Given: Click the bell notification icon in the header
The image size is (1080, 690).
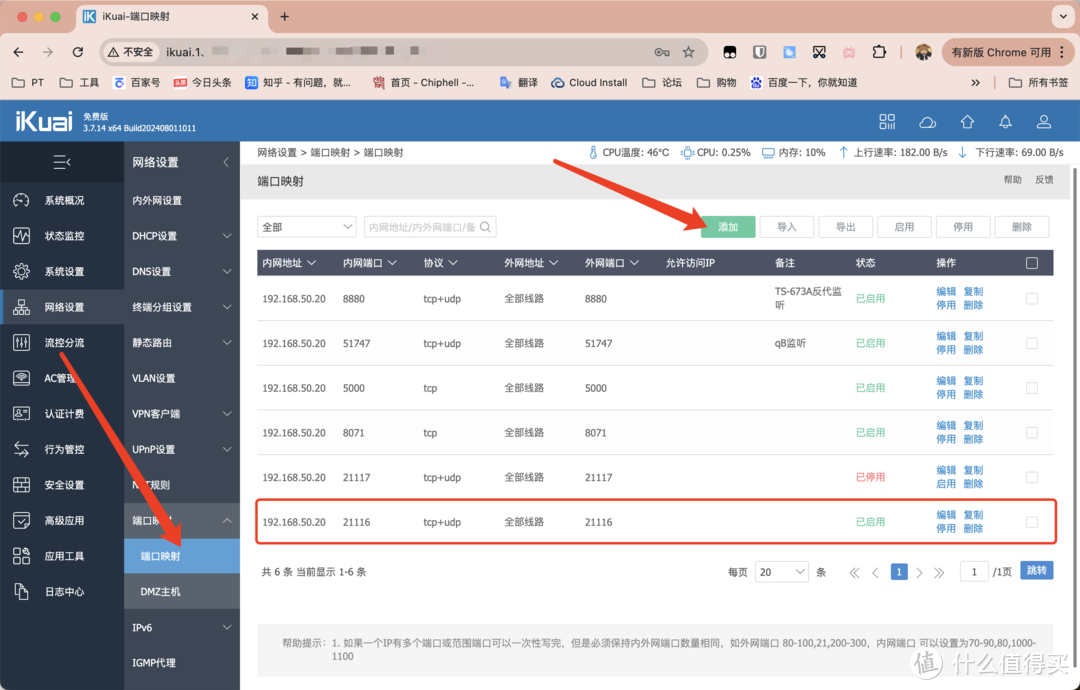Looking at the screenshot, I should 1005,121.
